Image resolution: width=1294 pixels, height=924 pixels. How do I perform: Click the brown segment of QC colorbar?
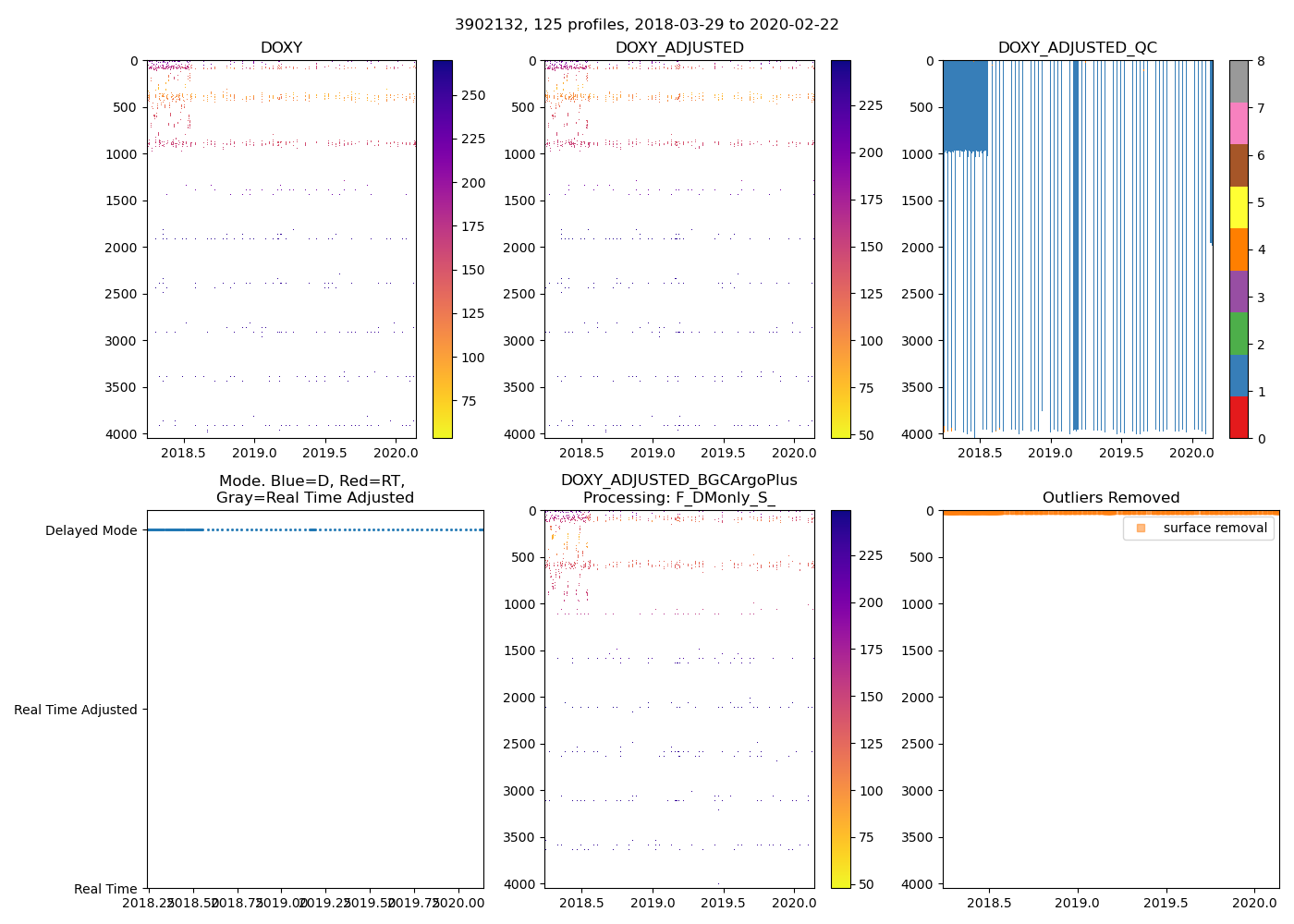tap(1239, 165)
